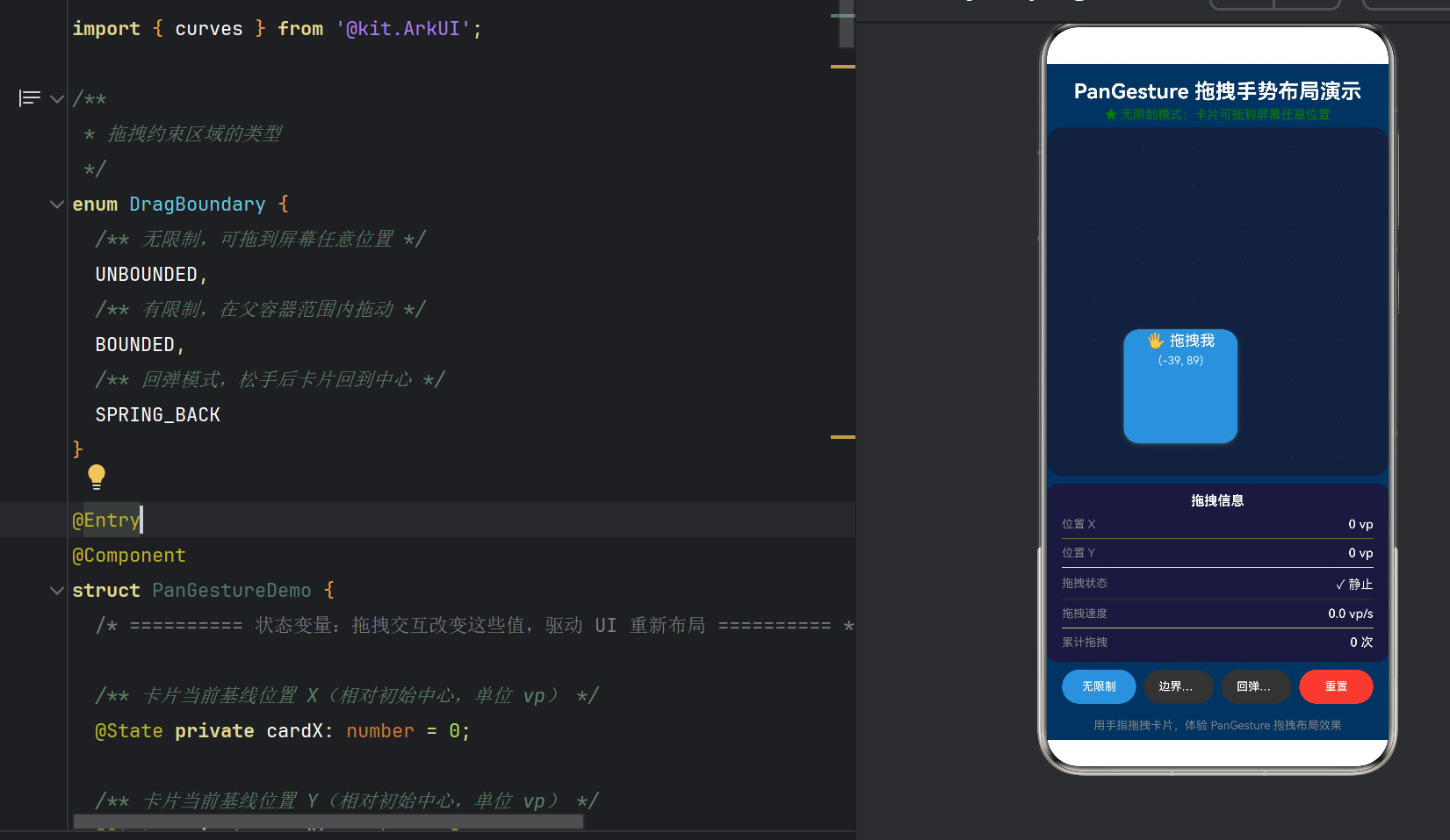Select the 无限制 mode button in preview
Viewport: 1450px width, 840px height.
1099,686
